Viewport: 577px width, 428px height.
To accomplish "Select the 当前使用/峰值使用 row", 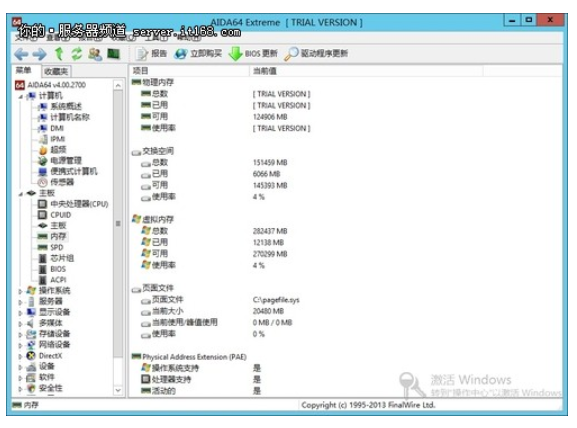I will [179, 322].
